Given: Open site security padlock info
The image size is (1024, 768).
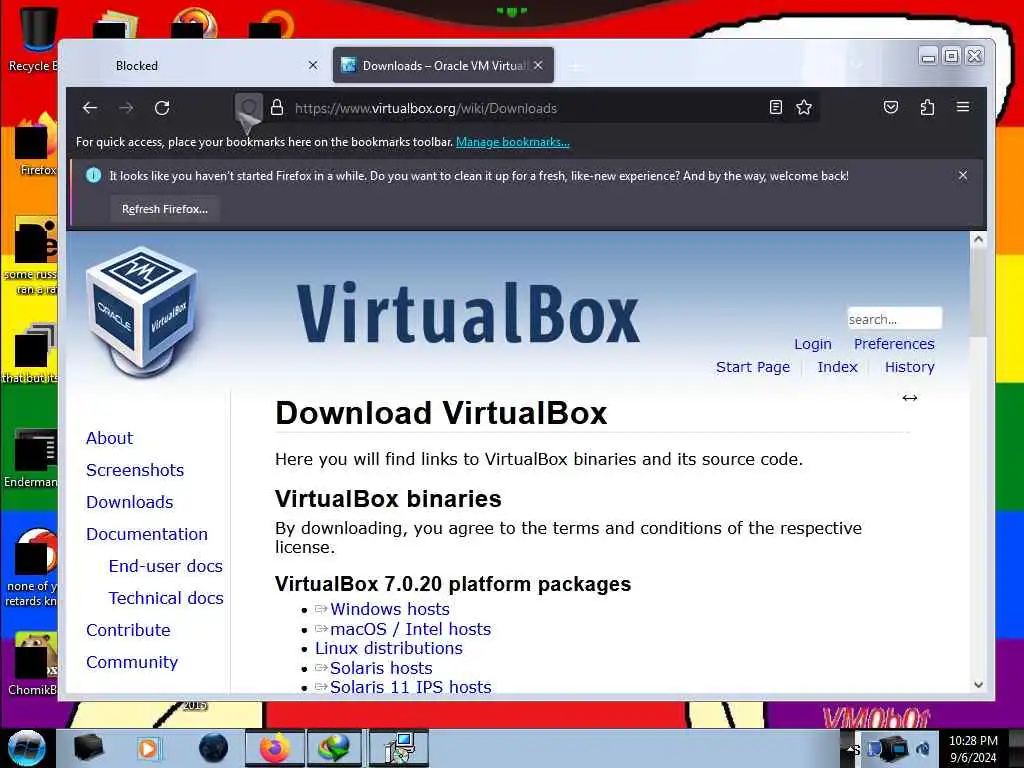Looking at the screenshot, I should point(277,108).
